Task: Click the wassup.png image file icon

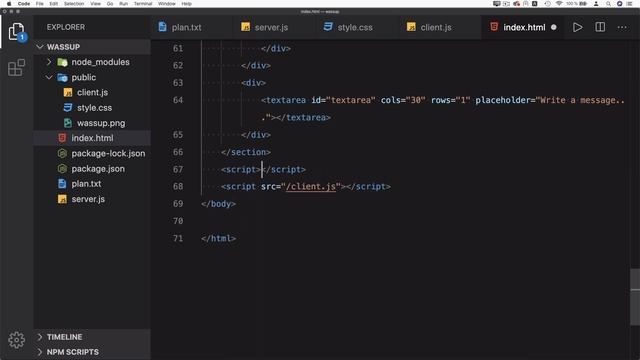Action: pos(68,123)
